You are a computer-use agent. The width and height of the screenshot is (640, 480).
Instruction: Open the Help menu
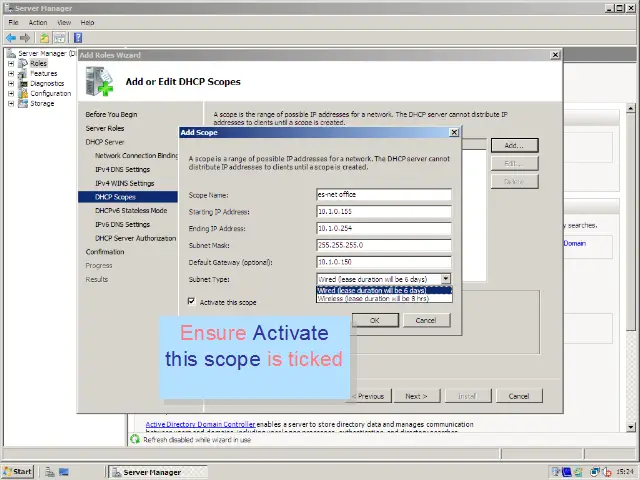click(x=87, y=22)
